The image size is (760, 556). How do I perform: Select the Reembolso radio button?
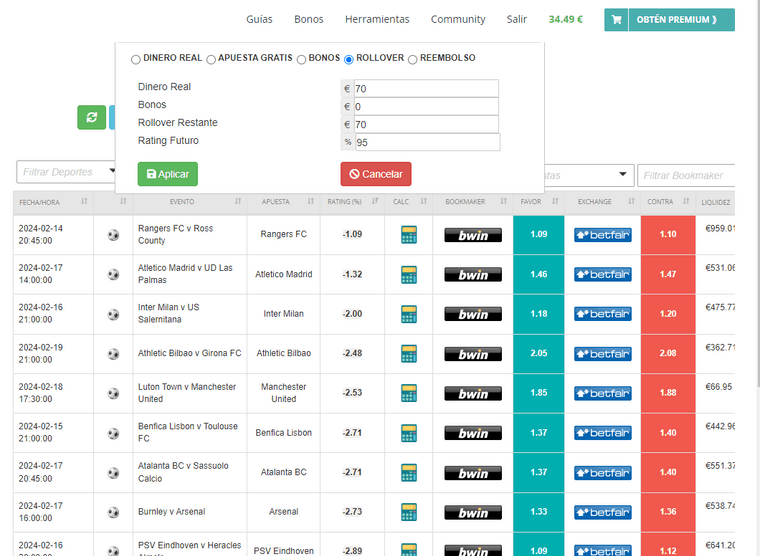[413, 59]
